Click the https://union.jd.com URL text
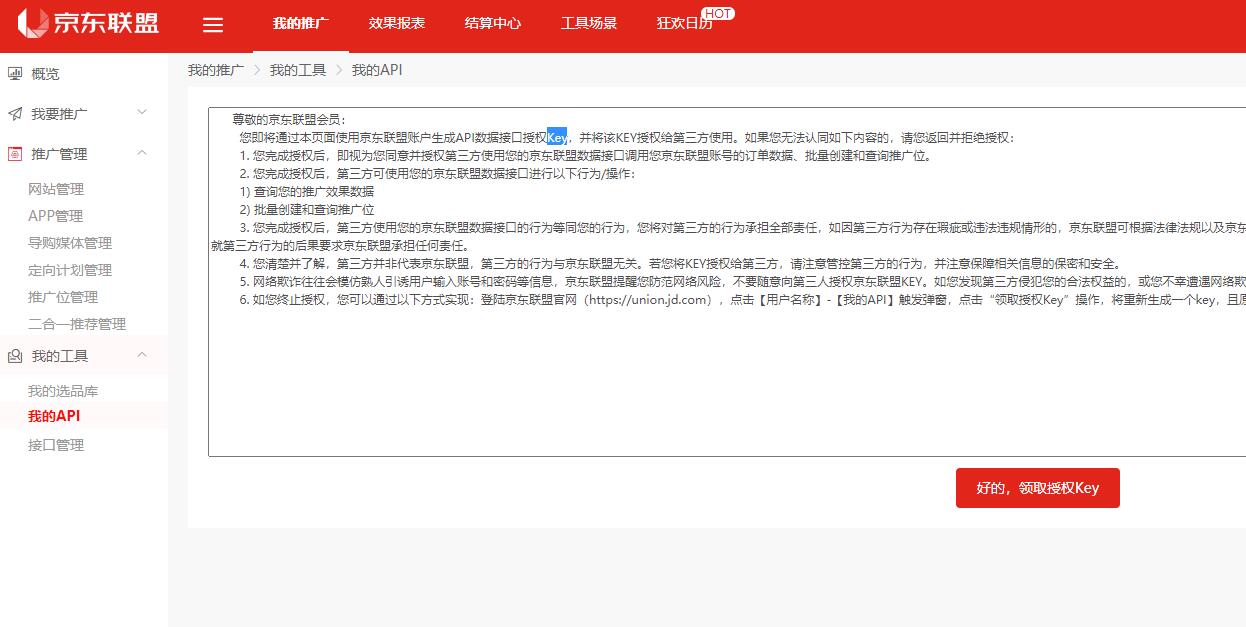The height and width of the screenshot is (627, 1246). [x=649, y=300]
